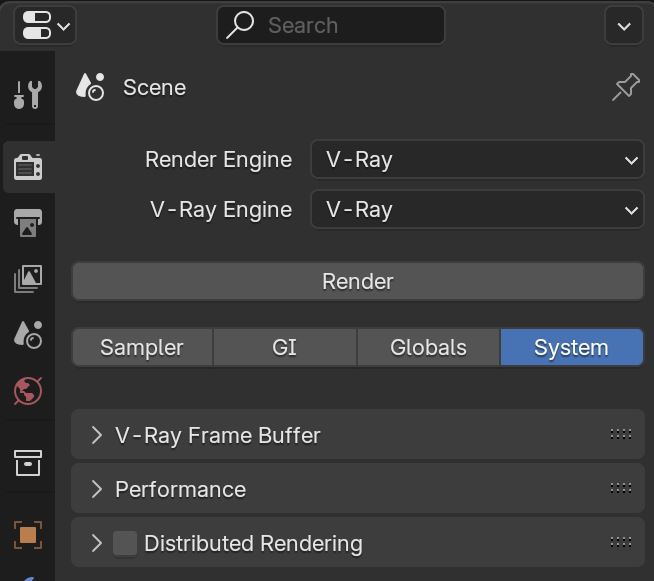Open the Render Engine dropdown

(477, 159)
